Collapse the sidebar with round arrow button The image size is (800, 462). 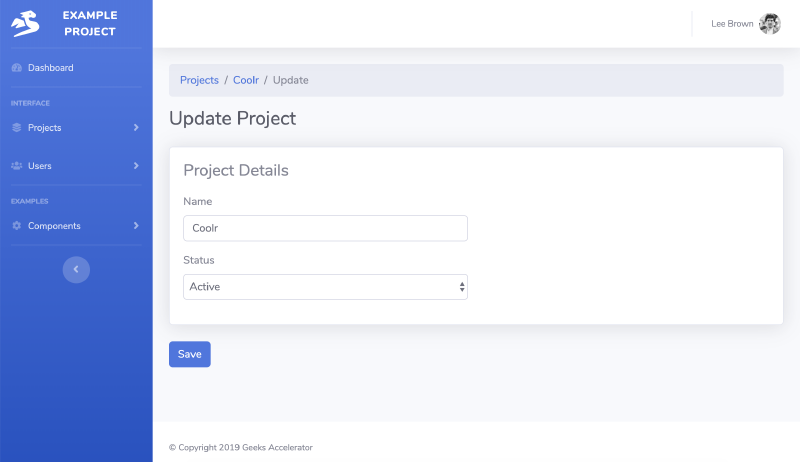pyautogui.click(x=76, y=269)
